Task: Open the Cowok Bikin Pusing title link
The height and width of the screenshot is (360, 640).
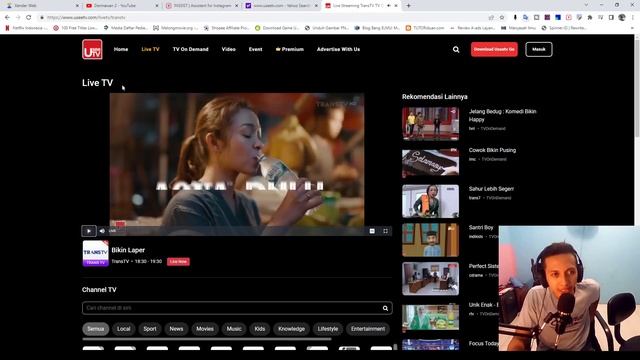Action: click(x=492, y=150)
